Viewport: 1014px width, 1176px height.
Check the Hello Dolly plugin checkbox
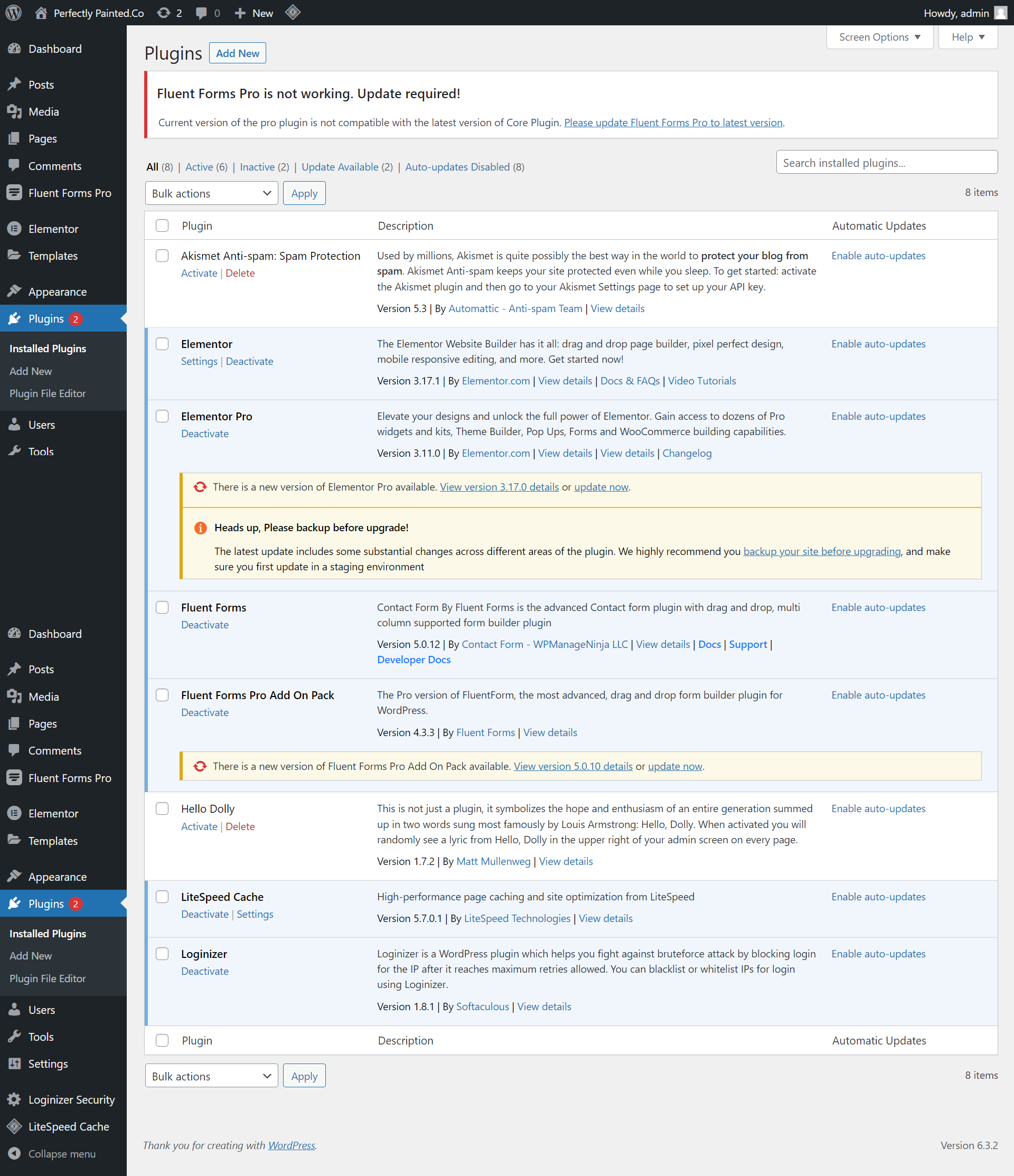162,809
